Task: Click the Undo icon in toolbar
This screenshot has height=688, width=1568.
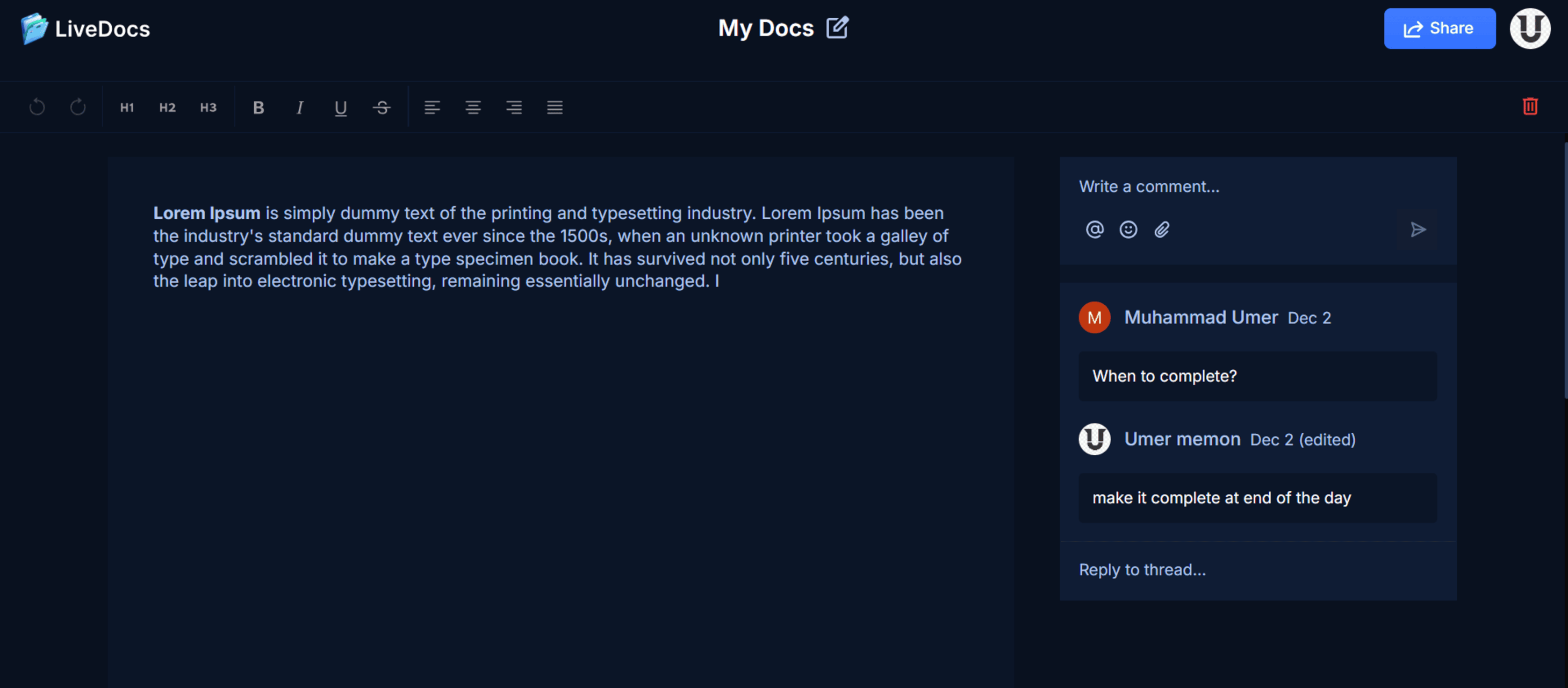Action: 37,107
